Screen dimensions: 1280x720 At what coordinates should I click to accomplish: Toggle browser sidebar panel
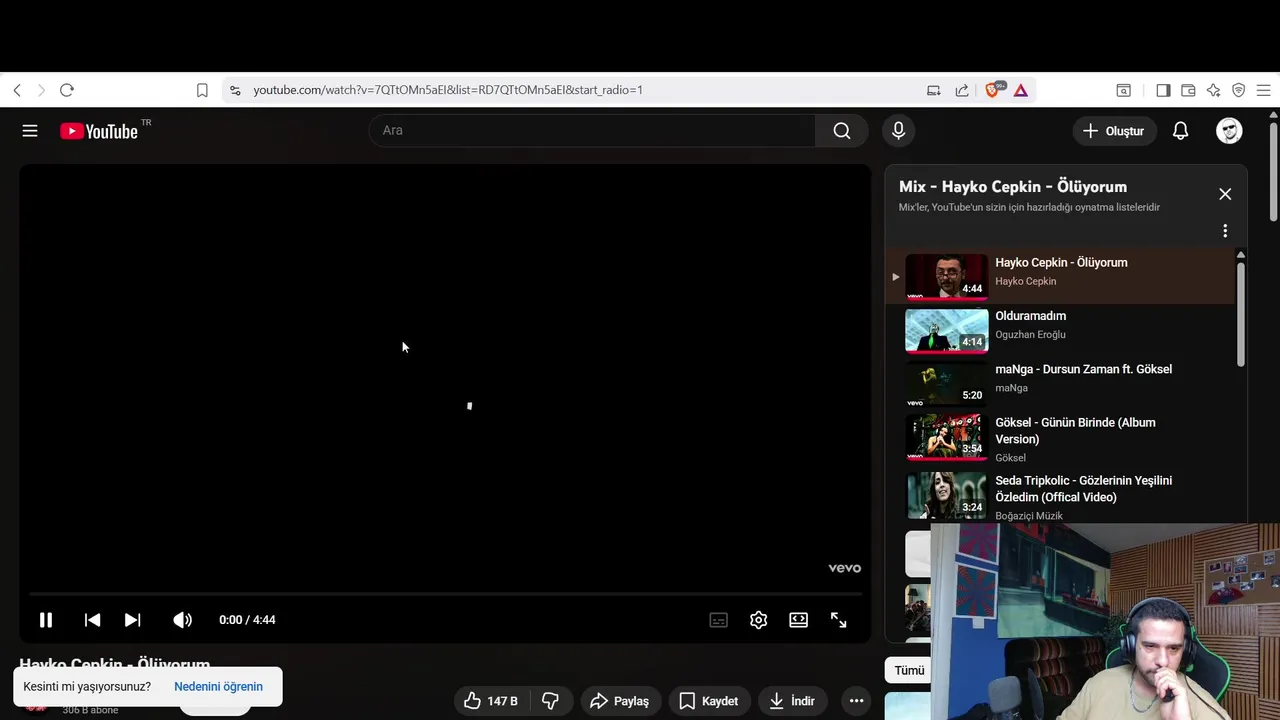point(1163,90)
